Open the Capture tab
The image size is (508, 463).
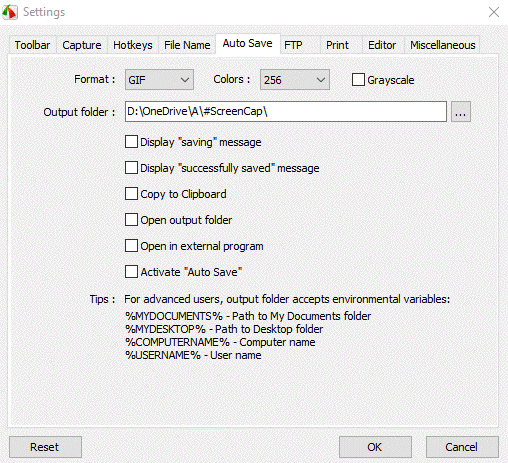tap(82, 45)
